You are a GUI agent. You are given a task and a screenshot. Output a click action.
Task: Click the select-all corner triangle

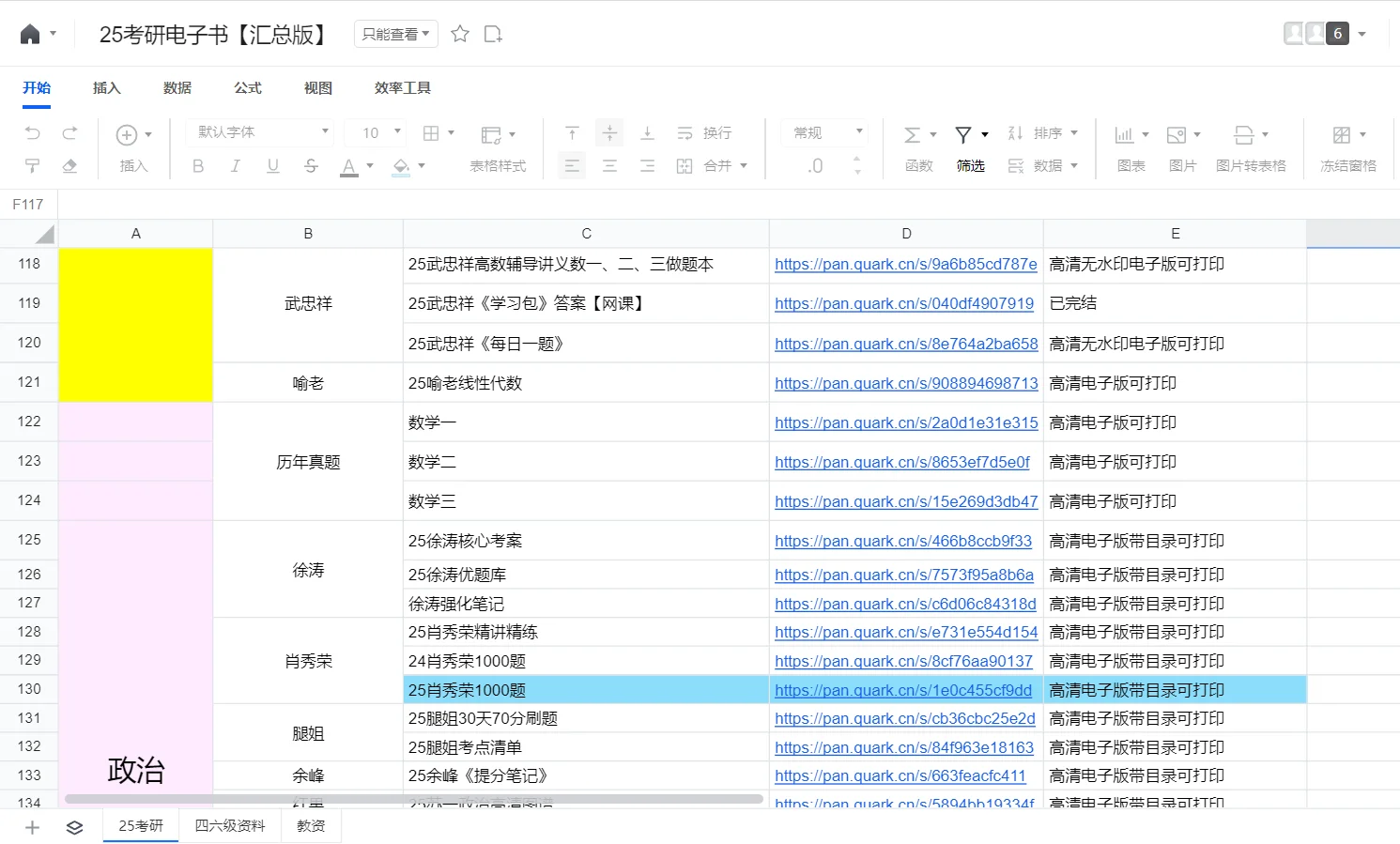pos(43,234)
